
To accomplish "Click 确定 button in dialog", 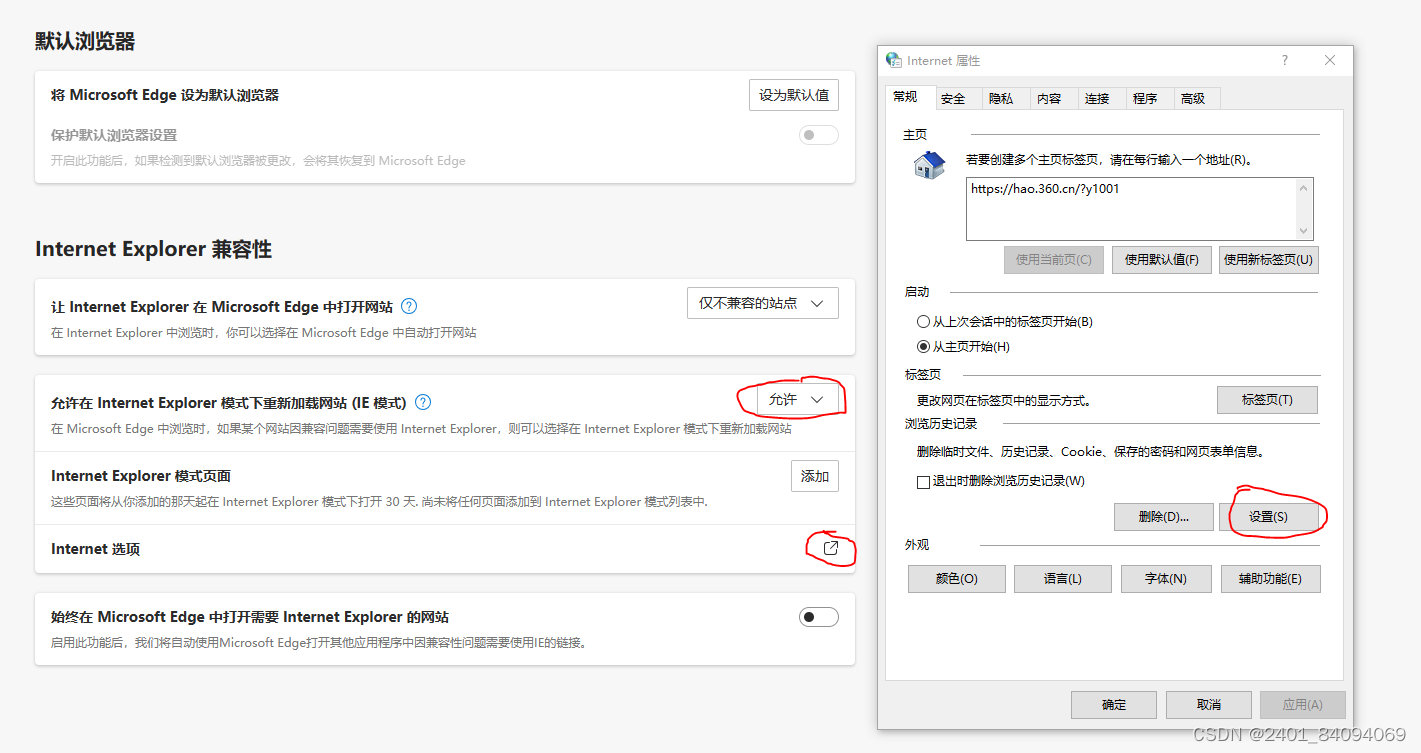I will click(1114, 705).
